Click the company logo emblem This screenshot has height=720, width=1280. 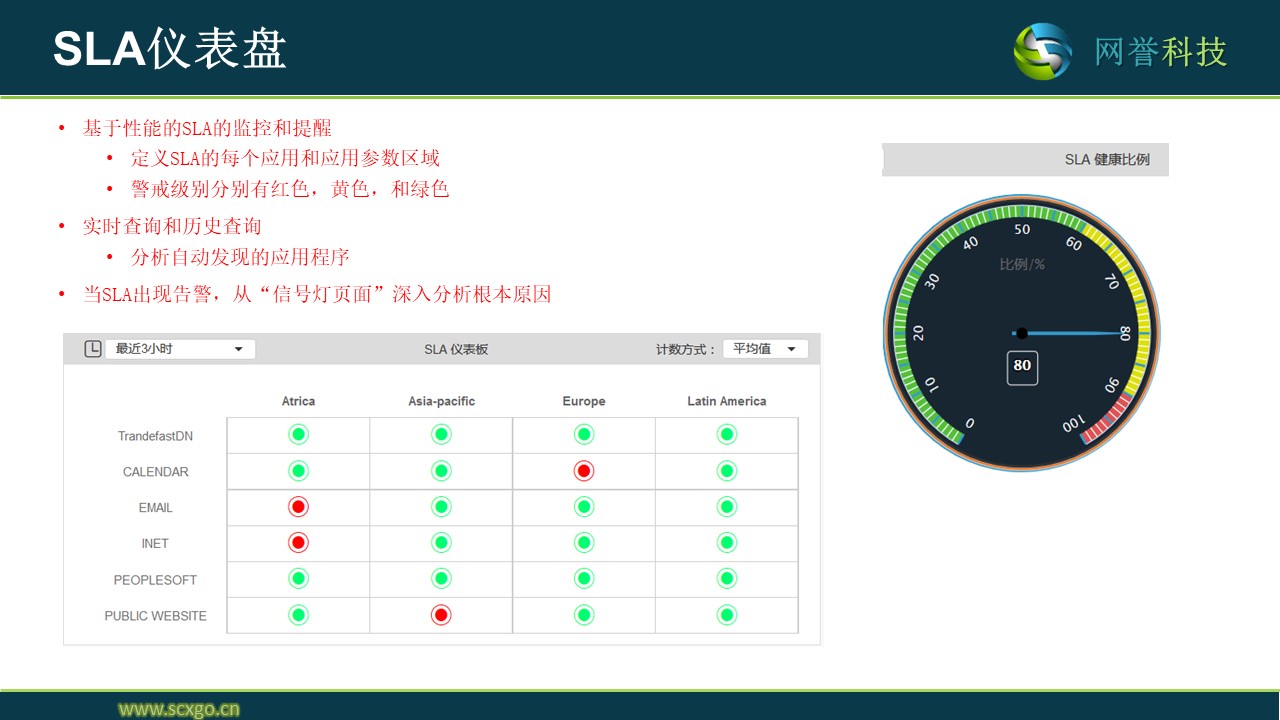tap(1043, 51)
